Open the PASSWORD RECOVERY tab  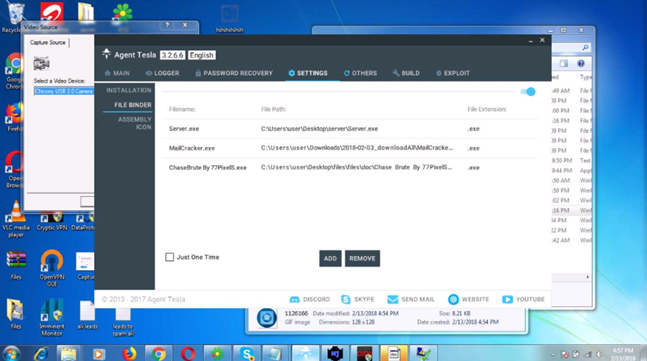234,73
